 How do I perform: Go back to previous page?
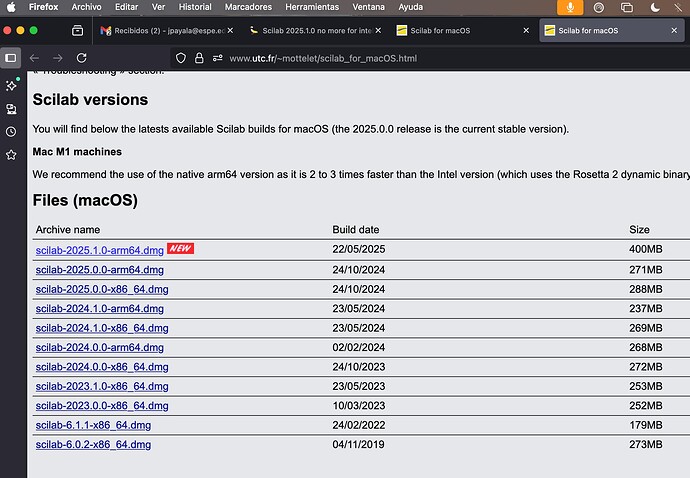34,58
